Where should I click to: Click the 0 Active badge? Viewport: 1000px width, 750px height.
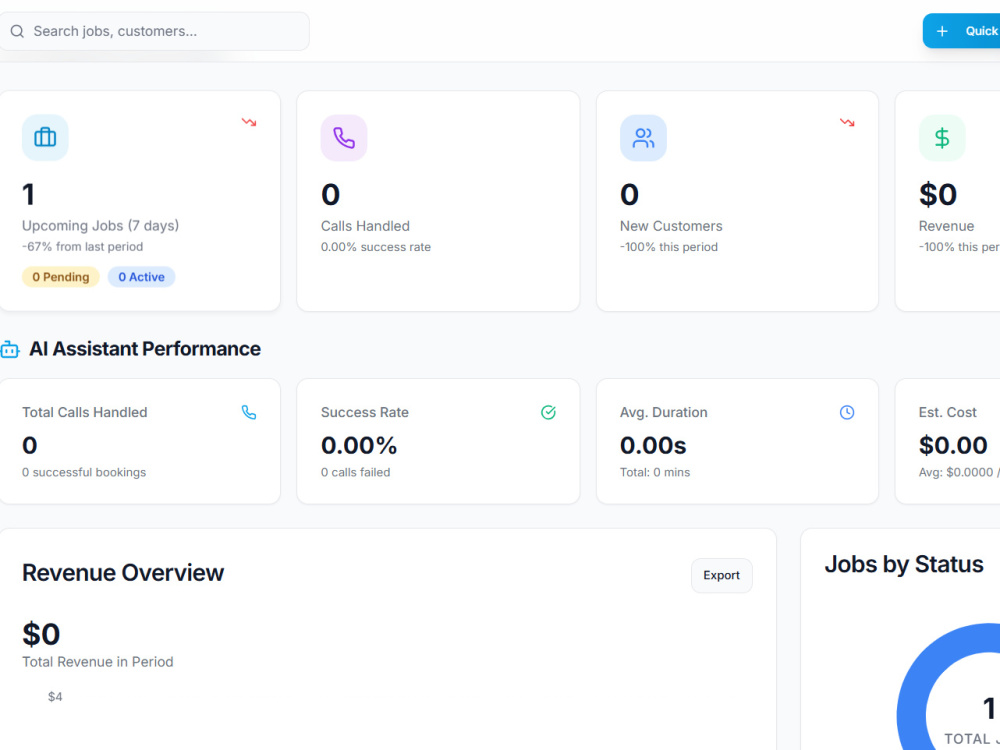pyautogui.click(x=142, y=277)
